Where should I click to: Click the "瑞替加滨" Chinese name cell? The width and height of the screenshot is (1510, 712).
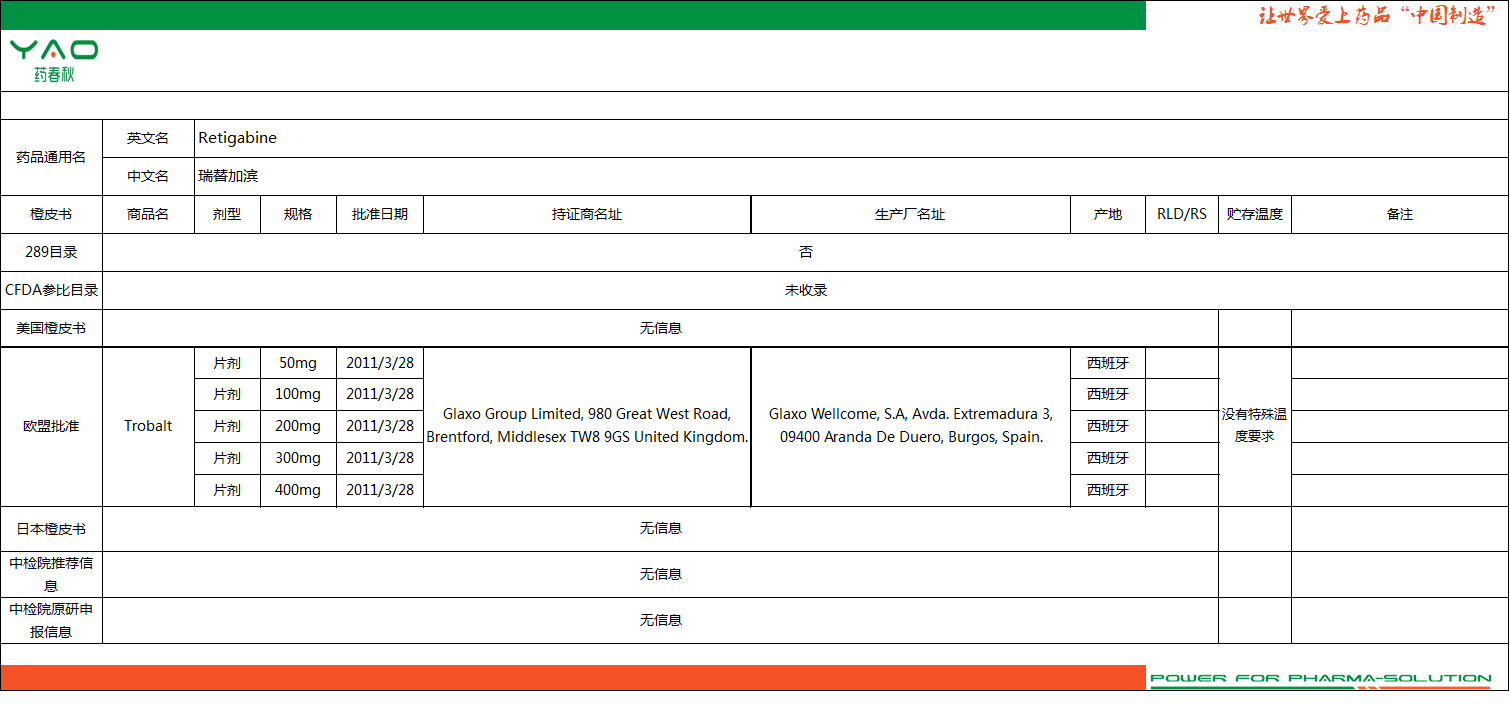[x=851, y=176]
